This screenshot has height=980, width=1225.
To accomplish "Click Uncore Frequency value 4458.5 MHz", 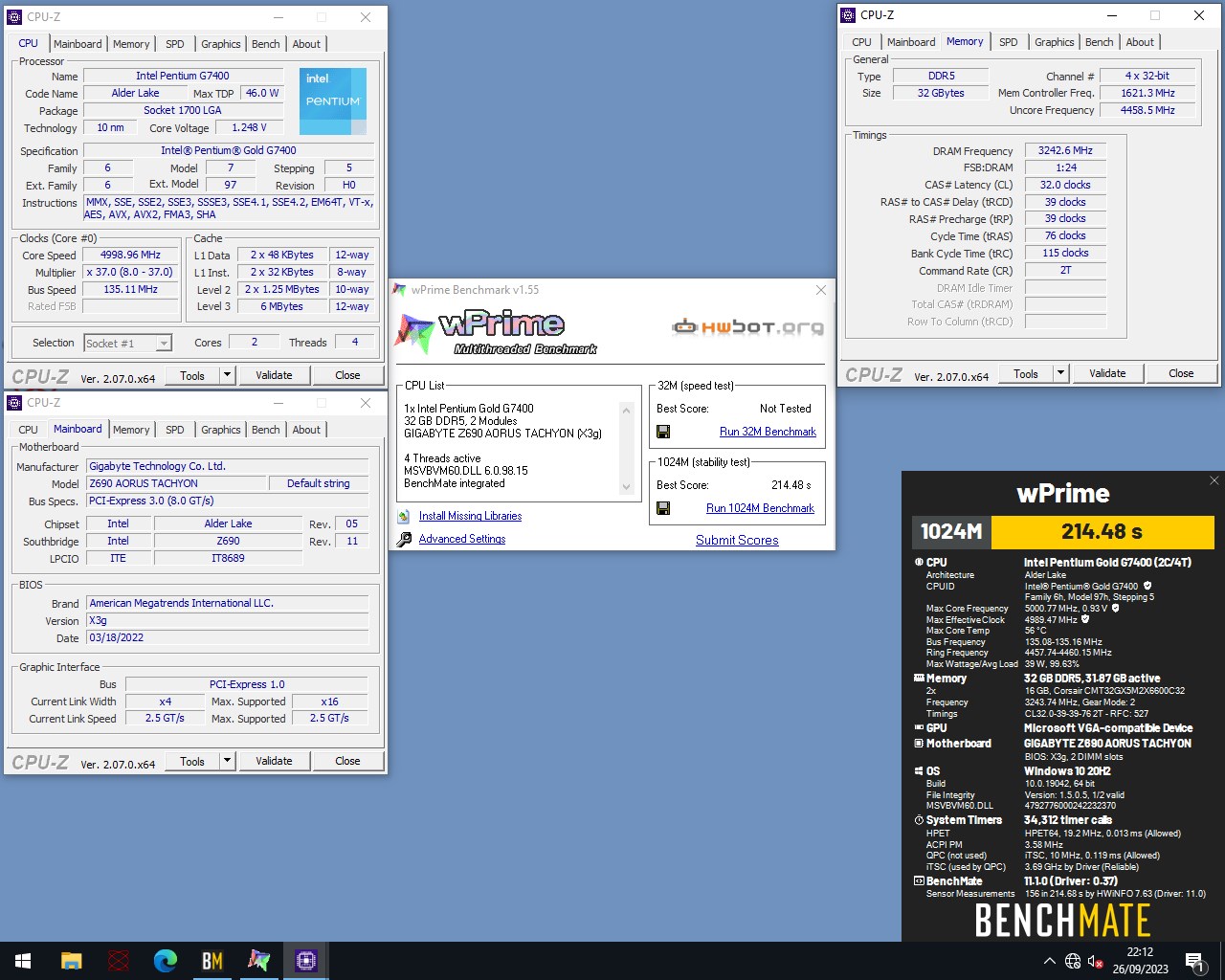I will tap(1147, 110).
